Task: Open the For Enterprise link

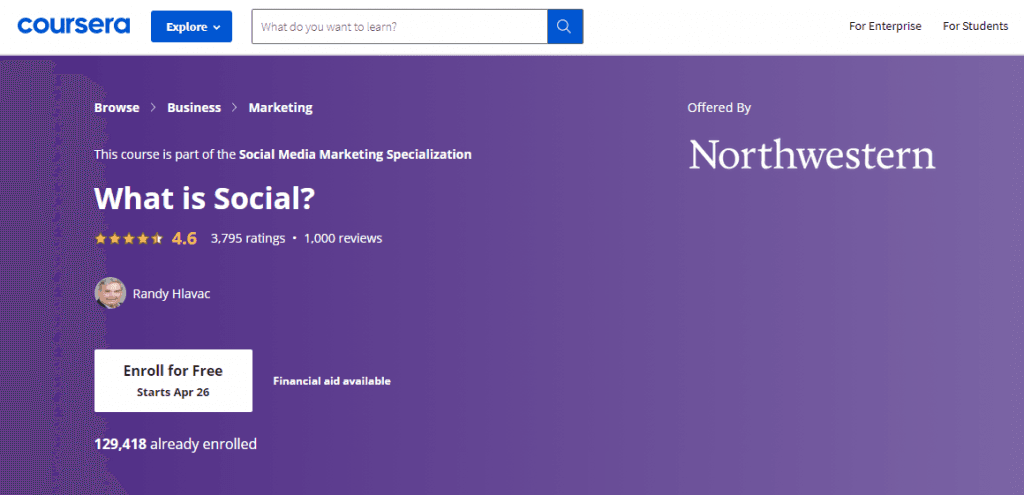Action: (x=885, y=26)
